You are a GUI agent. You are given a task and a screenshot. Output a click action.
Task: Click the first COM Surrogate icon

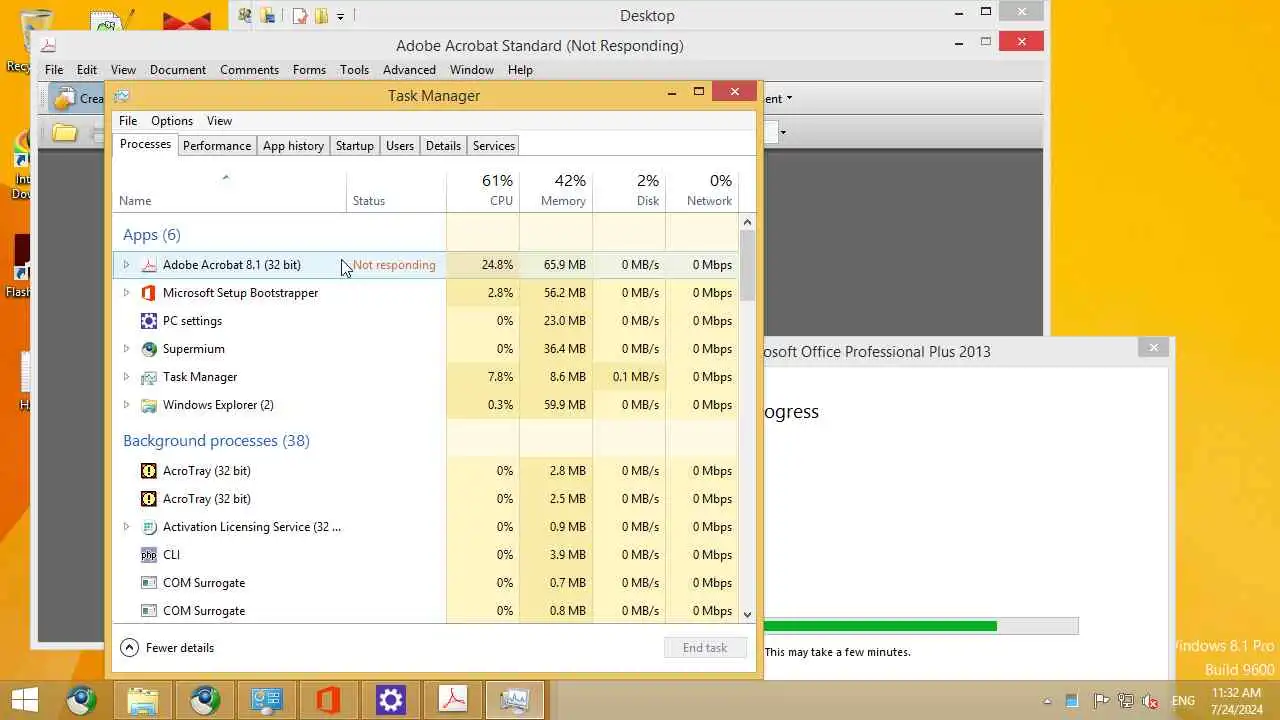(x=149, y=583)
